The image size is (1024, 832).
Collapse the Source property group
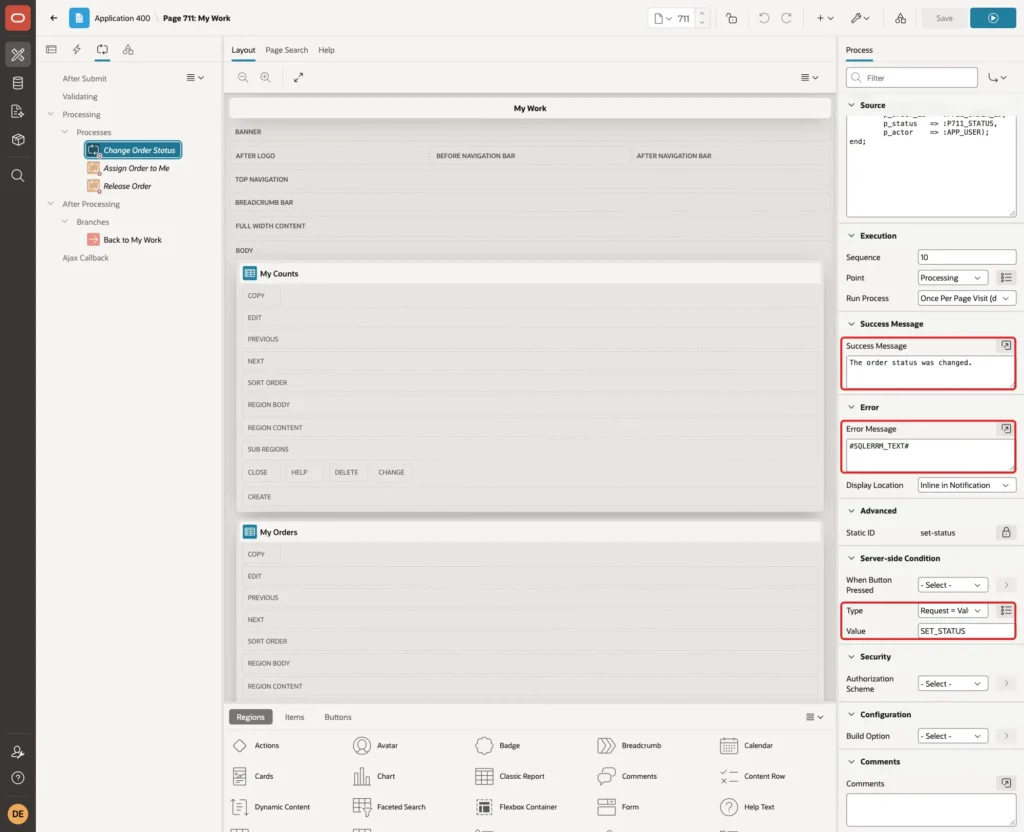[x=851, y=104]
